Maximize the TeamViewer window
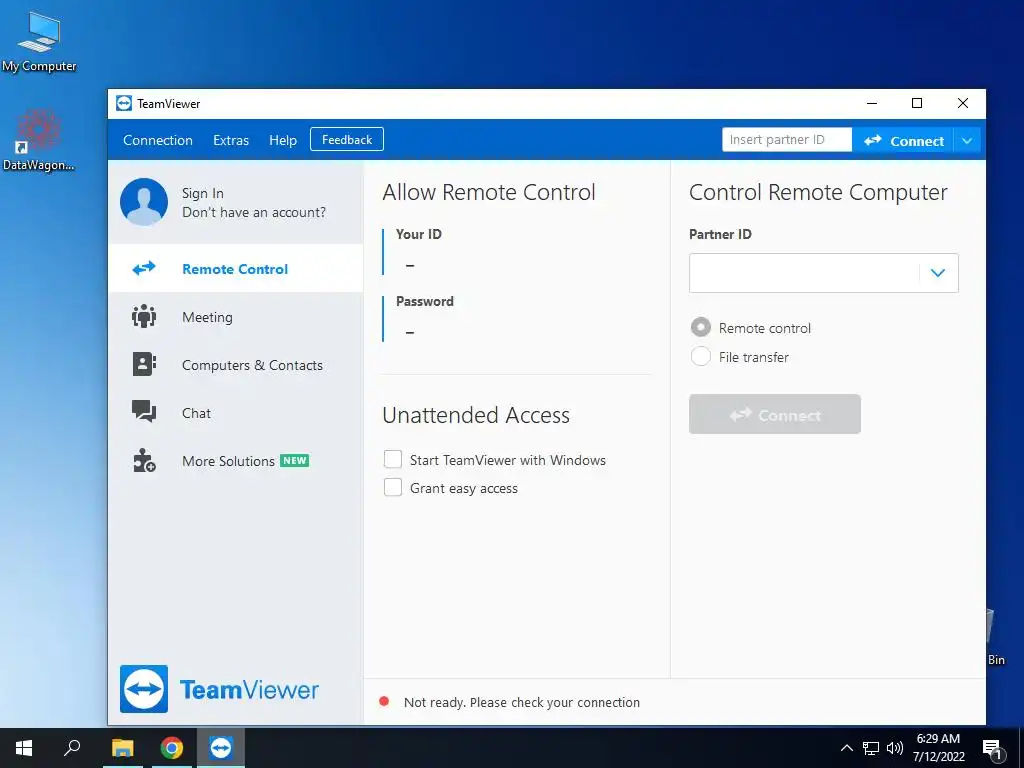1024x768 pixels. click(917, 103)
